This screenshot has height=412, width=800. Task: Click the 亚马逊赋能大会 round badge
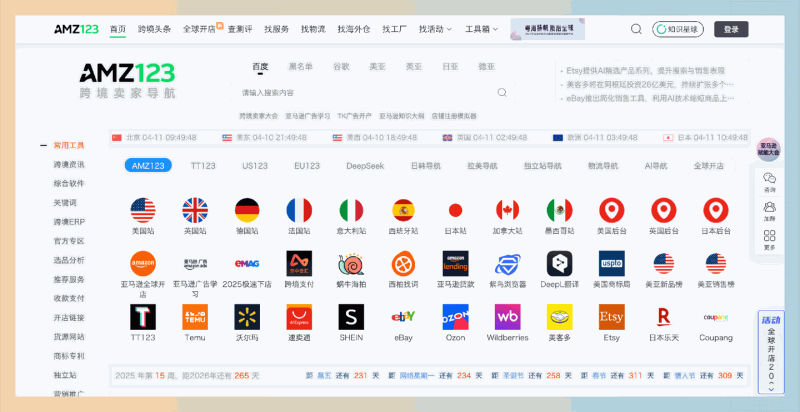[768, 150]
